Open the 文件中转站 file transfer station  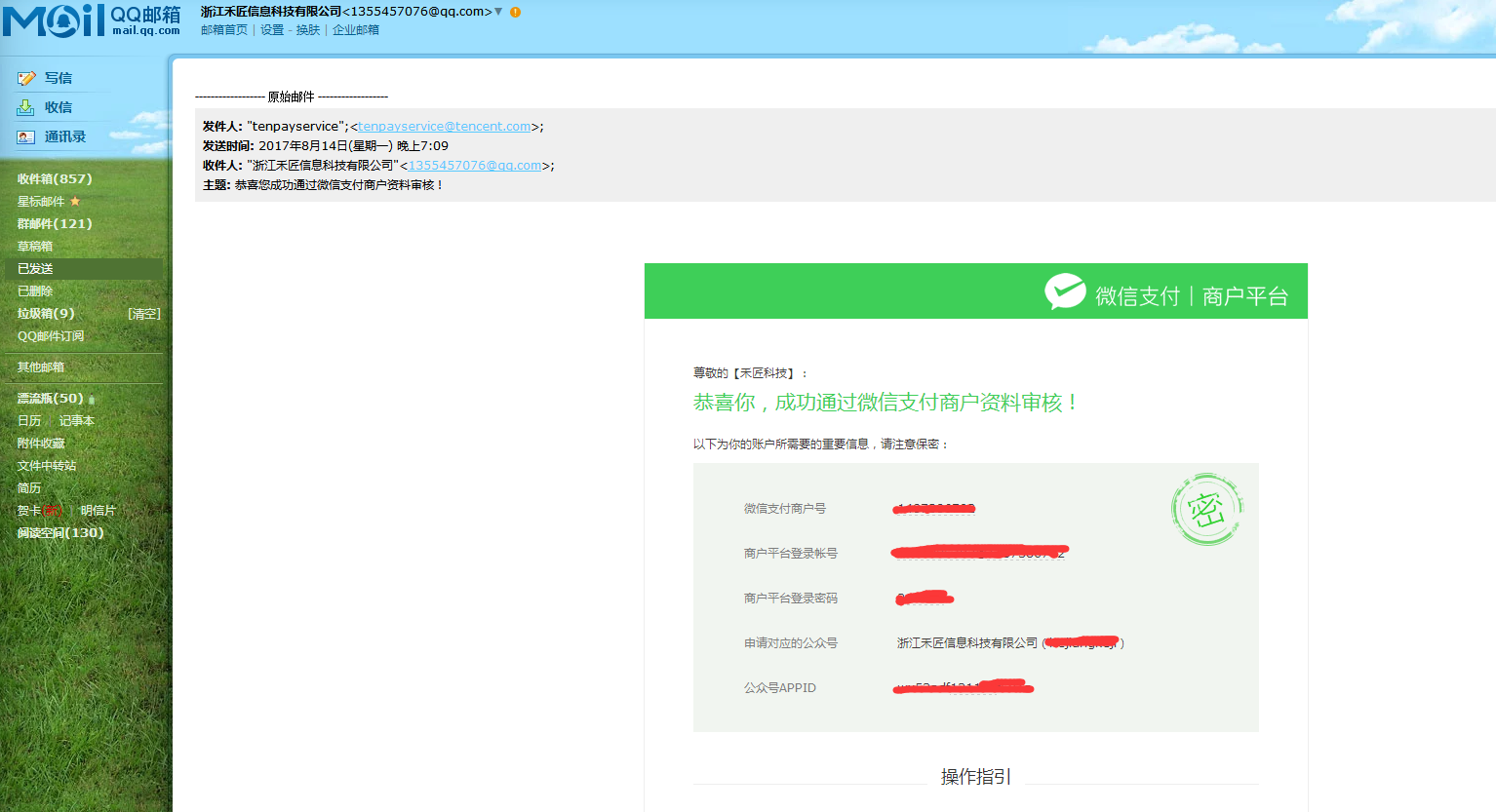pos(47,466)
